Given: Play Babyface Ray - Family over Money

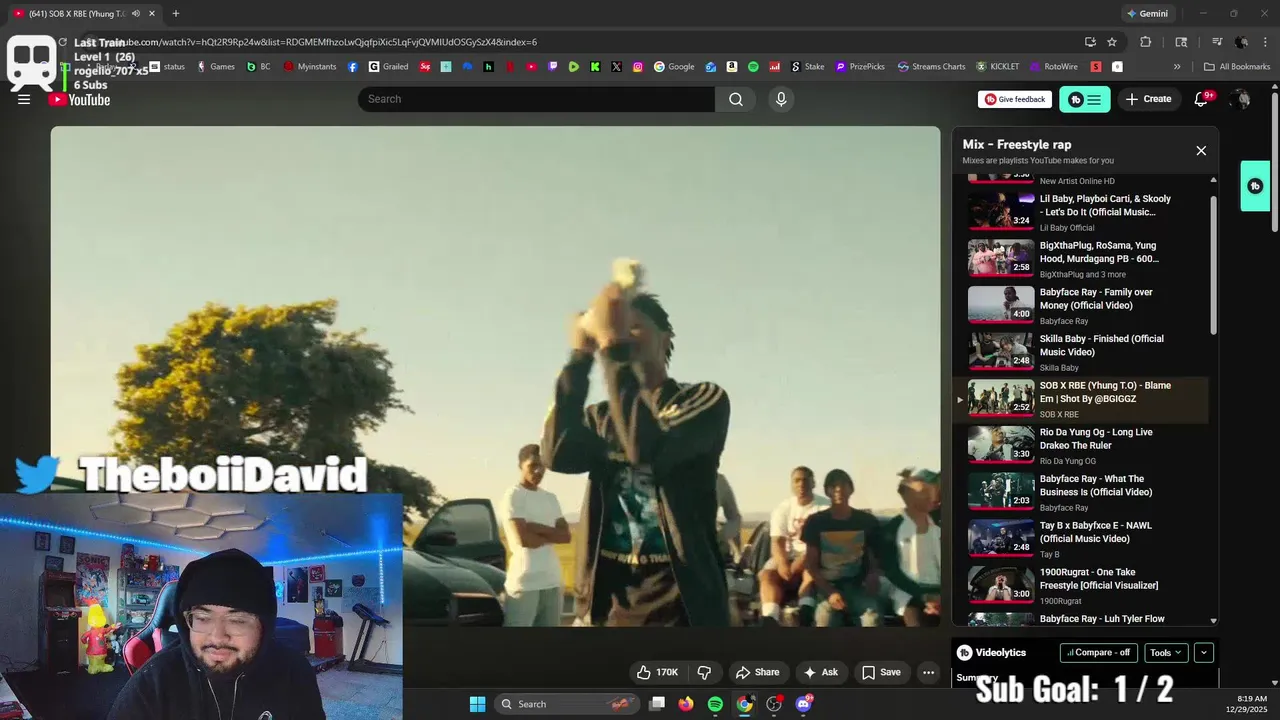Looking at the screenshot, I should pos(1080,305).
